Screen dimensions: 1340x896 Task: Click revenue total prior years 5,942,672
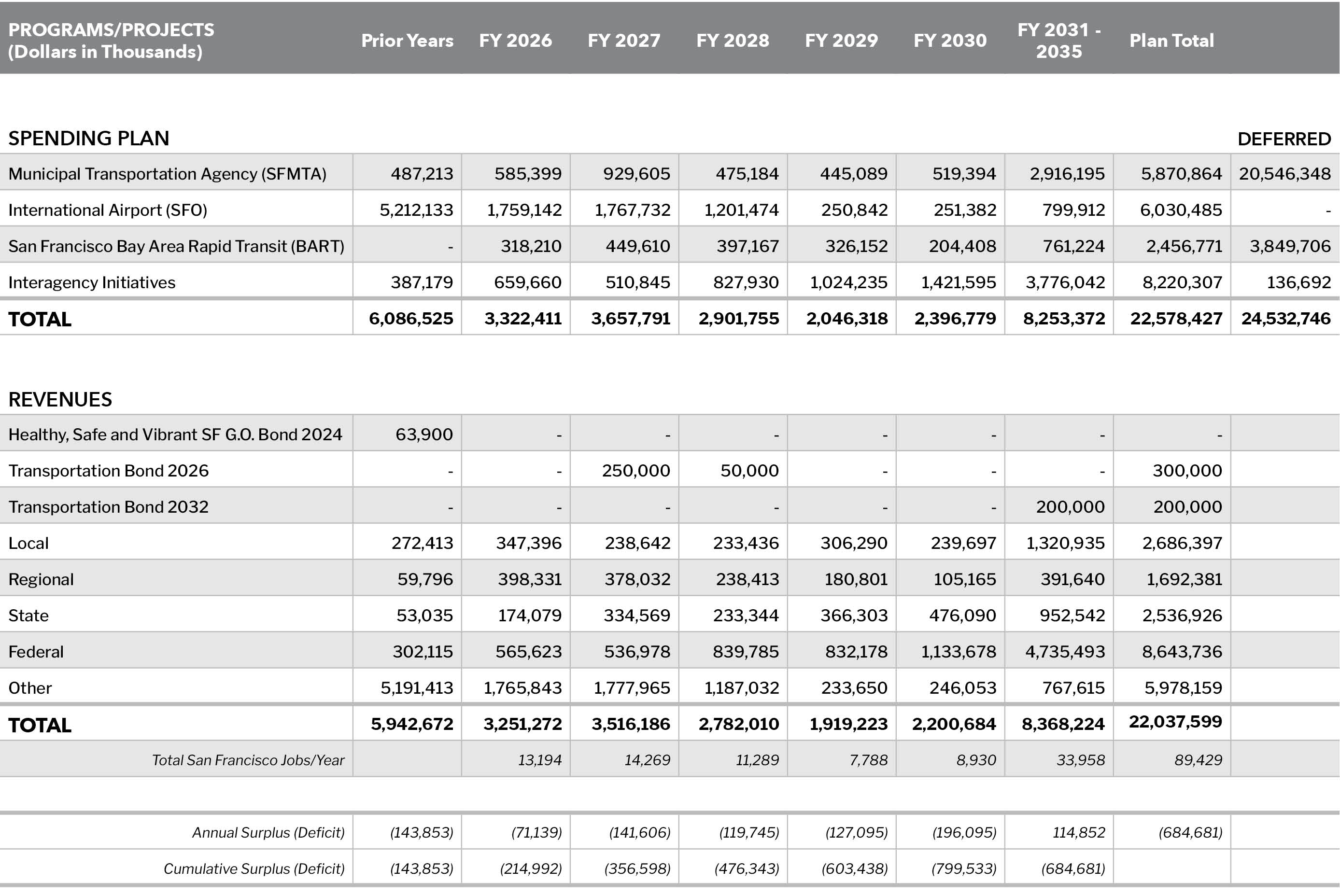coord(411,724)
